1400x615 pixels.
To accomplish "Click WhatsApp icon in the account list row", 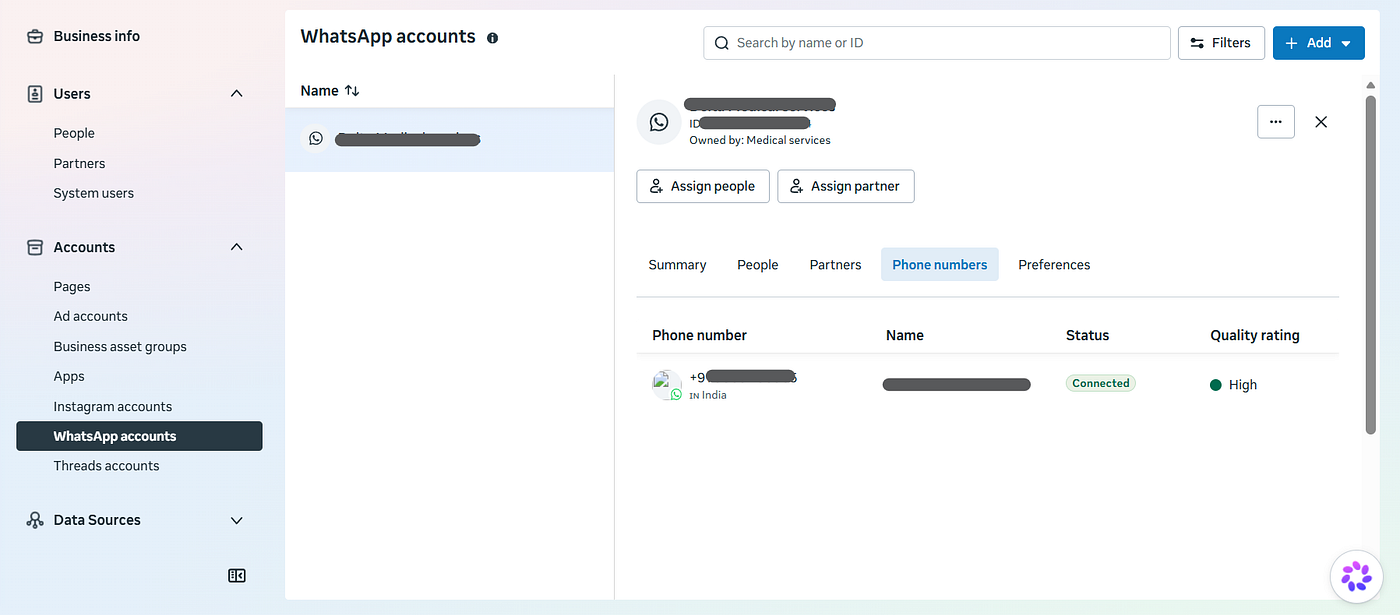I will point(316,138).
